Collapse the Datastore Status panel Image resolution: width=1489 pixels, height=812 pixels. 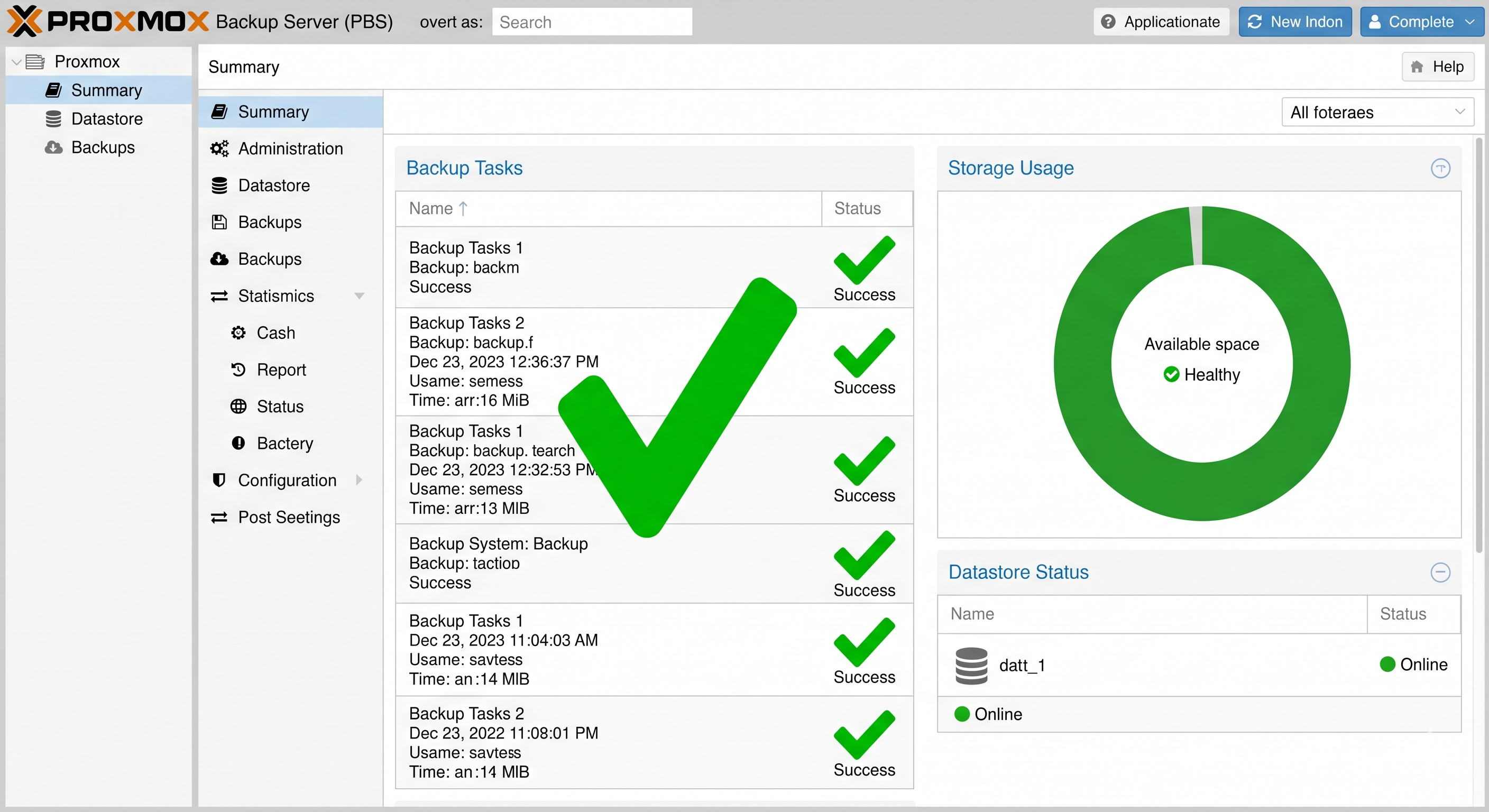coord(1440,572)
